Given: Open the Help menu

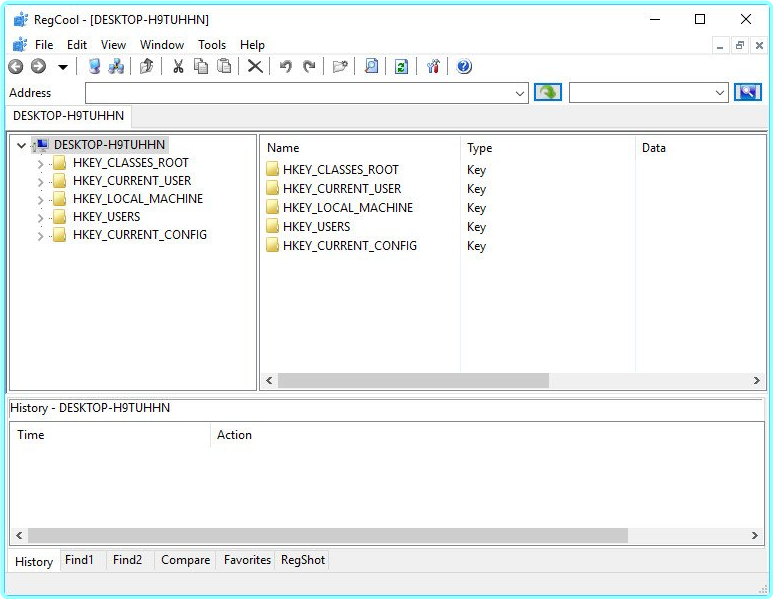Looking at the screenshot, I should 252,45.
